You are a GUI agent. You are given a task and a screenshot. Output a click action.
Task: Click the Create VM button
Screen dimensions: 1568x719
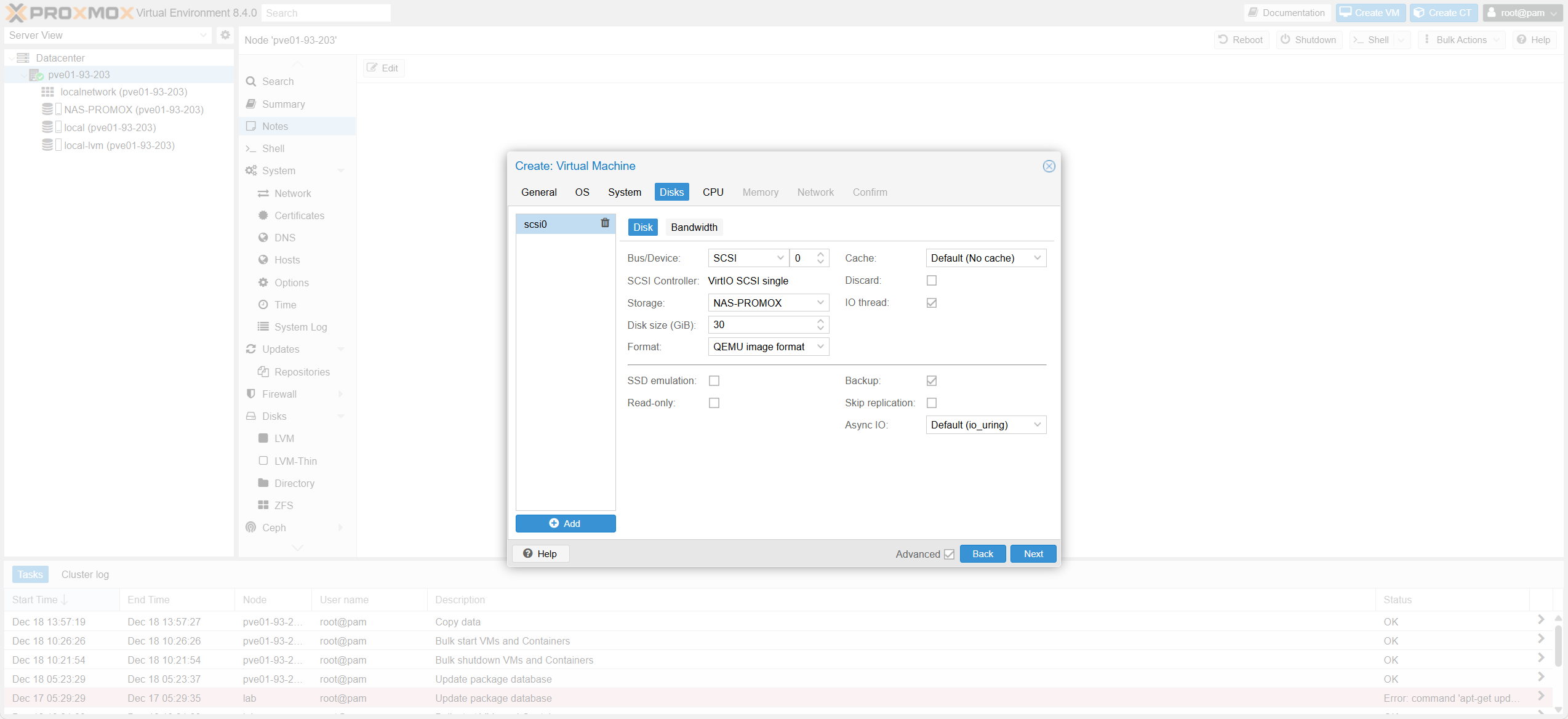[1370, 12]
